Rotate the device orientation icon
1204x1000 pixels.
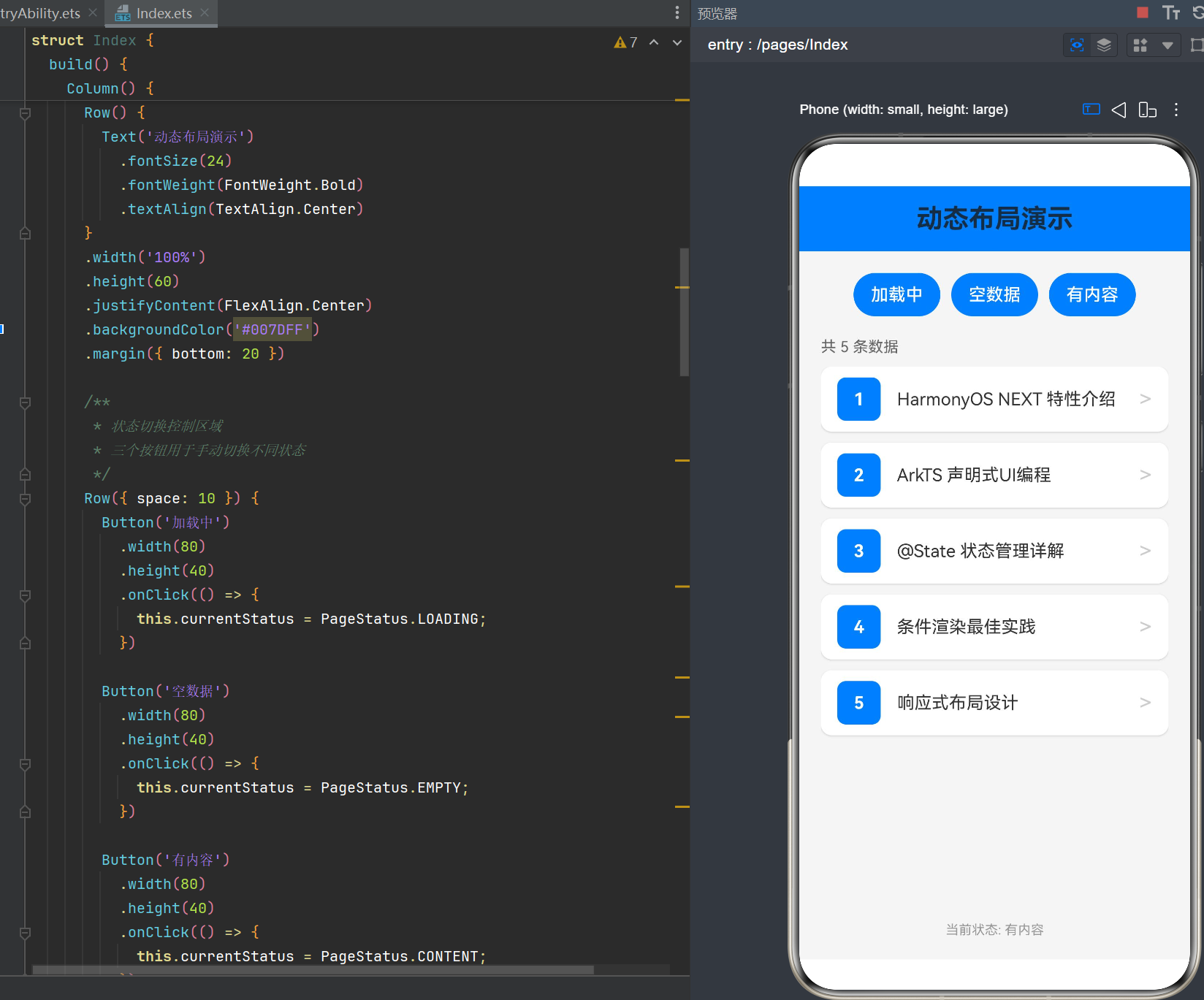click(1148, 110)
